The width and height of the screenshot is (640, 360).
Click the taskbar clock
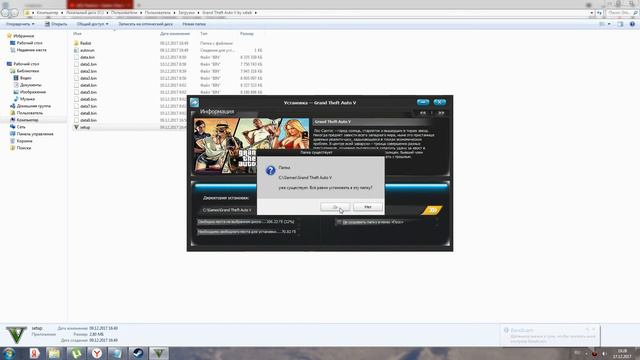622,353
